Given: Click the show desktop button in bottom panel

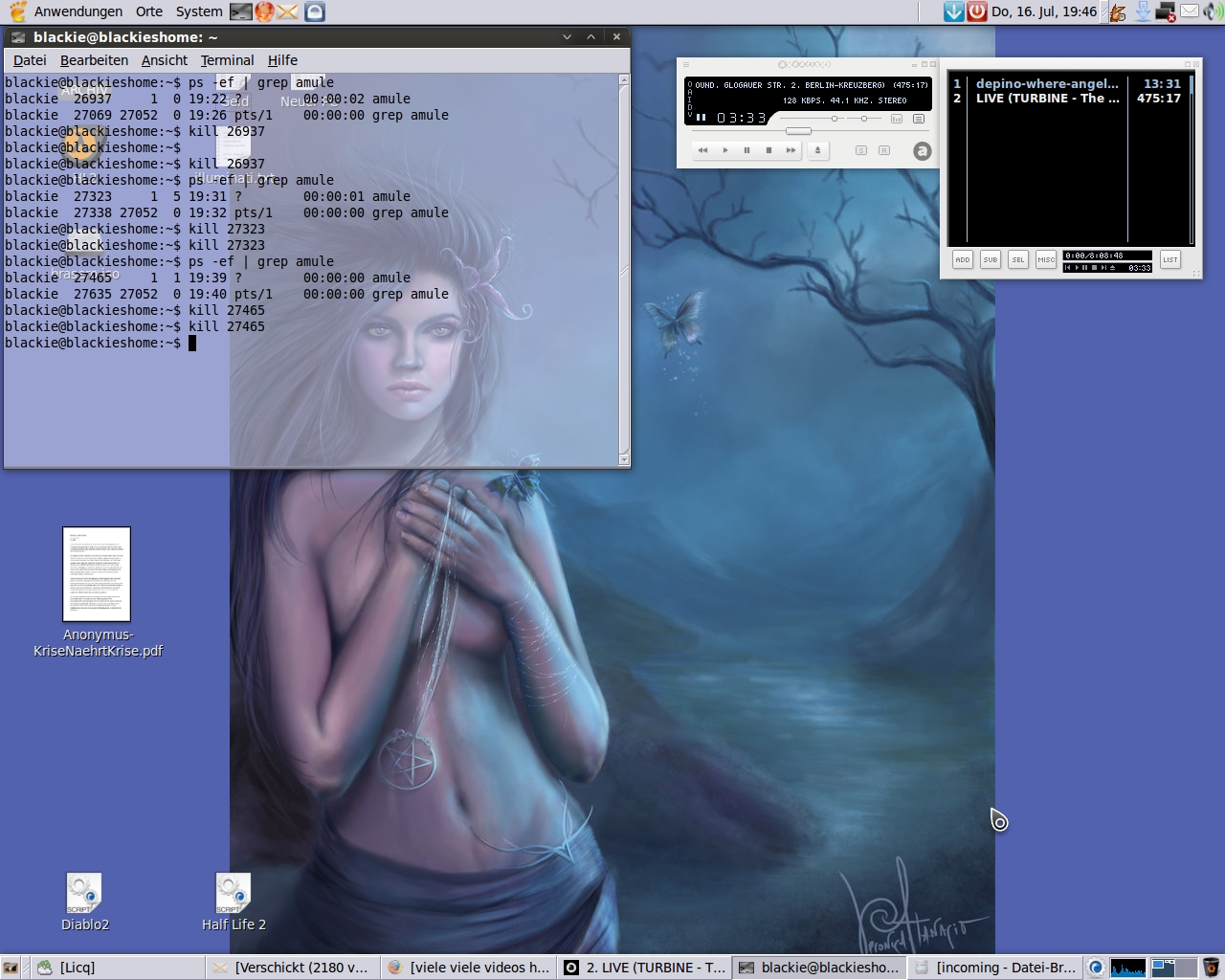Looking at the screenshot, I should (x=11, y=968).
